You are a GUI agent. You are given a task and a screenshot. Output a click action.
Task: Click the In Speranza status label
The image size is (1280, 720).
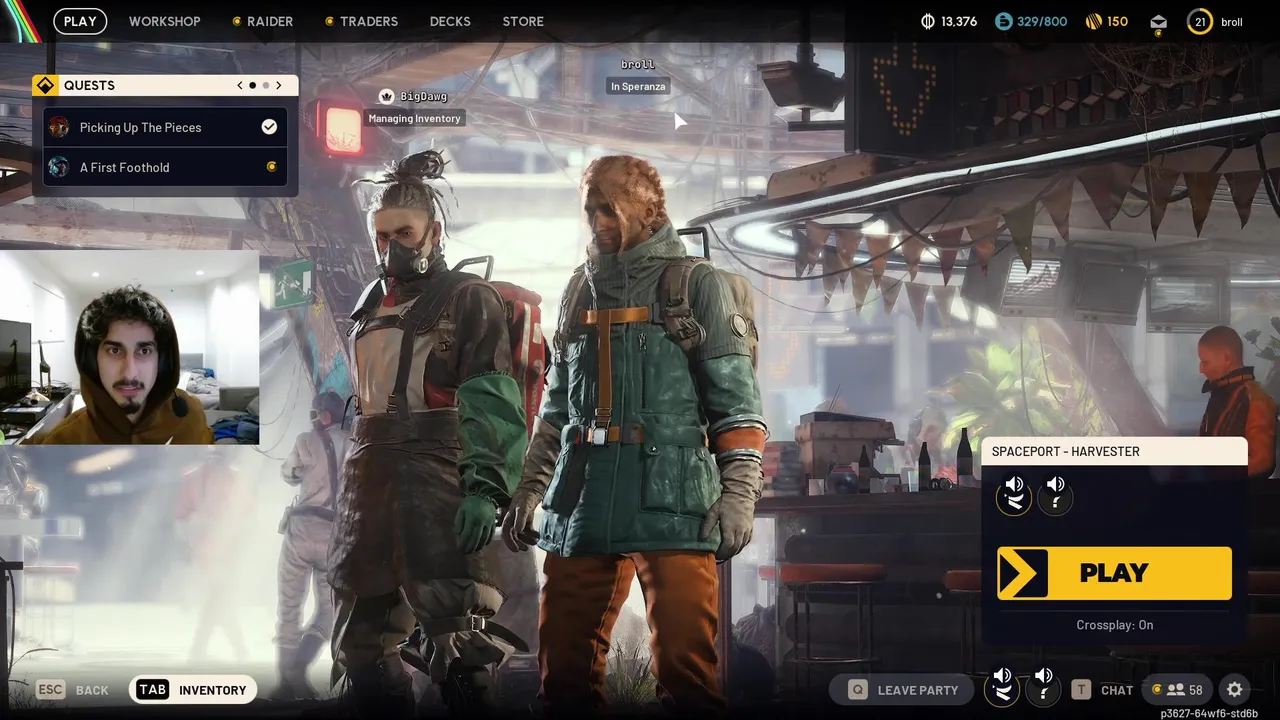[x=638, y=87]
